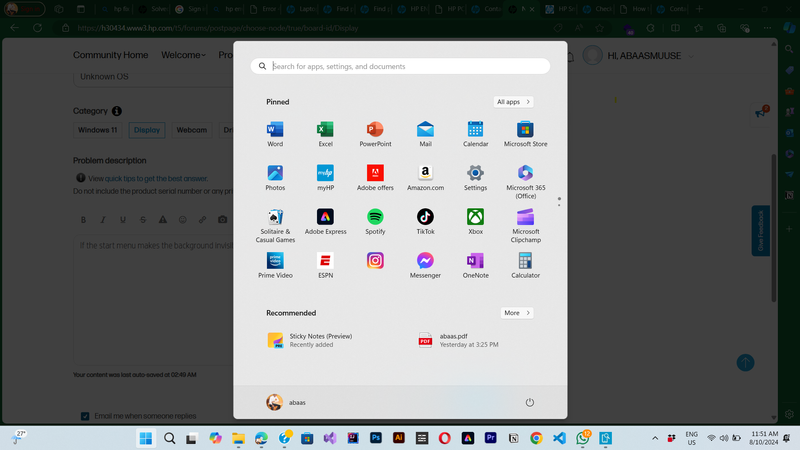
Task: Open Messenger app
Action: (x=425, y=266)
